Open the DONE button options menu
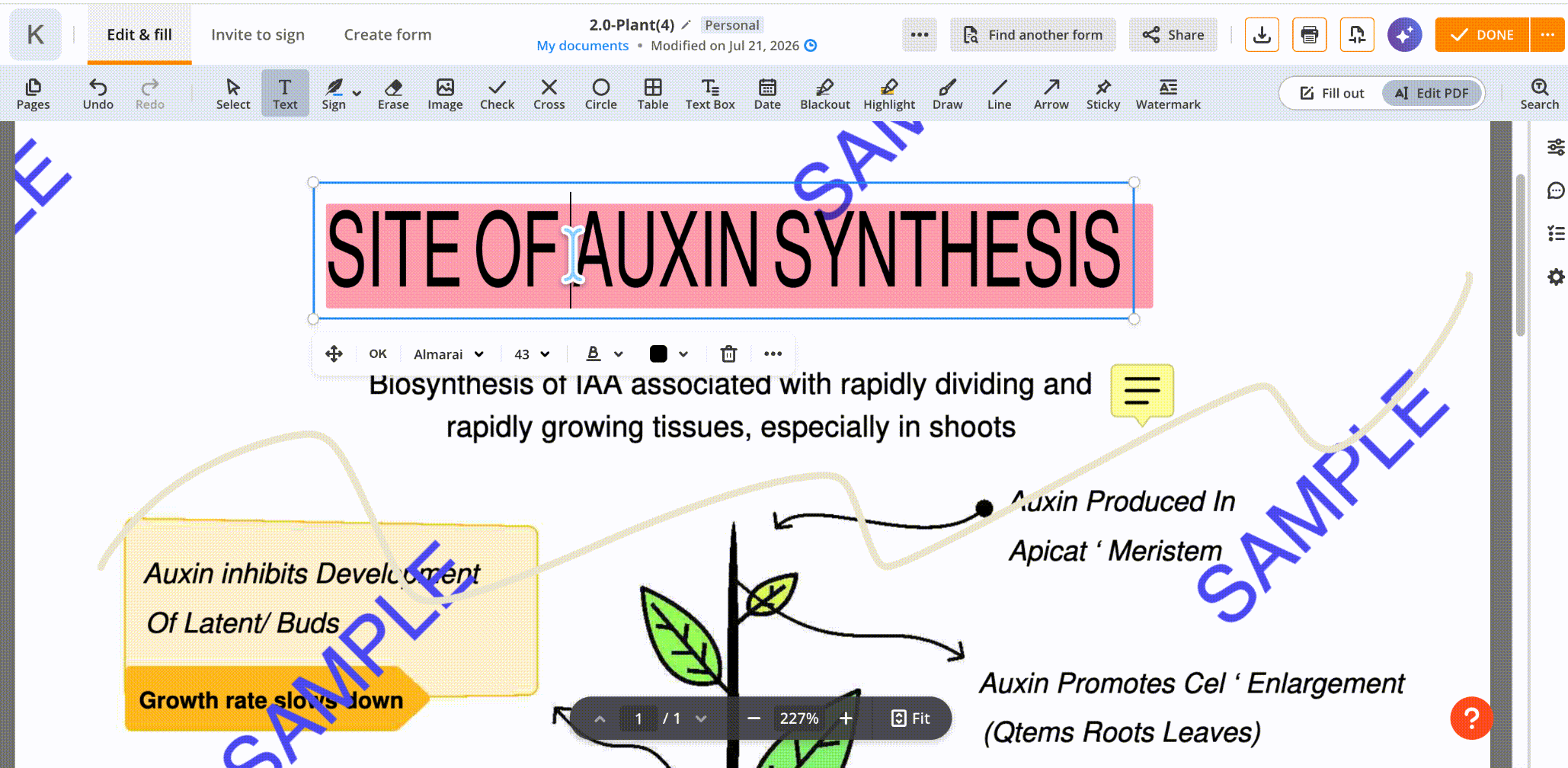 pyautogui.click(x=1547, y=35)
